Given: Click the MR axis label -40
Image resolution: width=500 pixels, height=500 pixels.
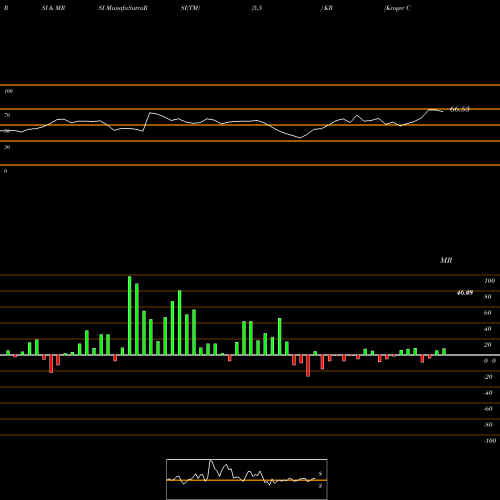Looking at the screenshot, I should tap(488, 393).
